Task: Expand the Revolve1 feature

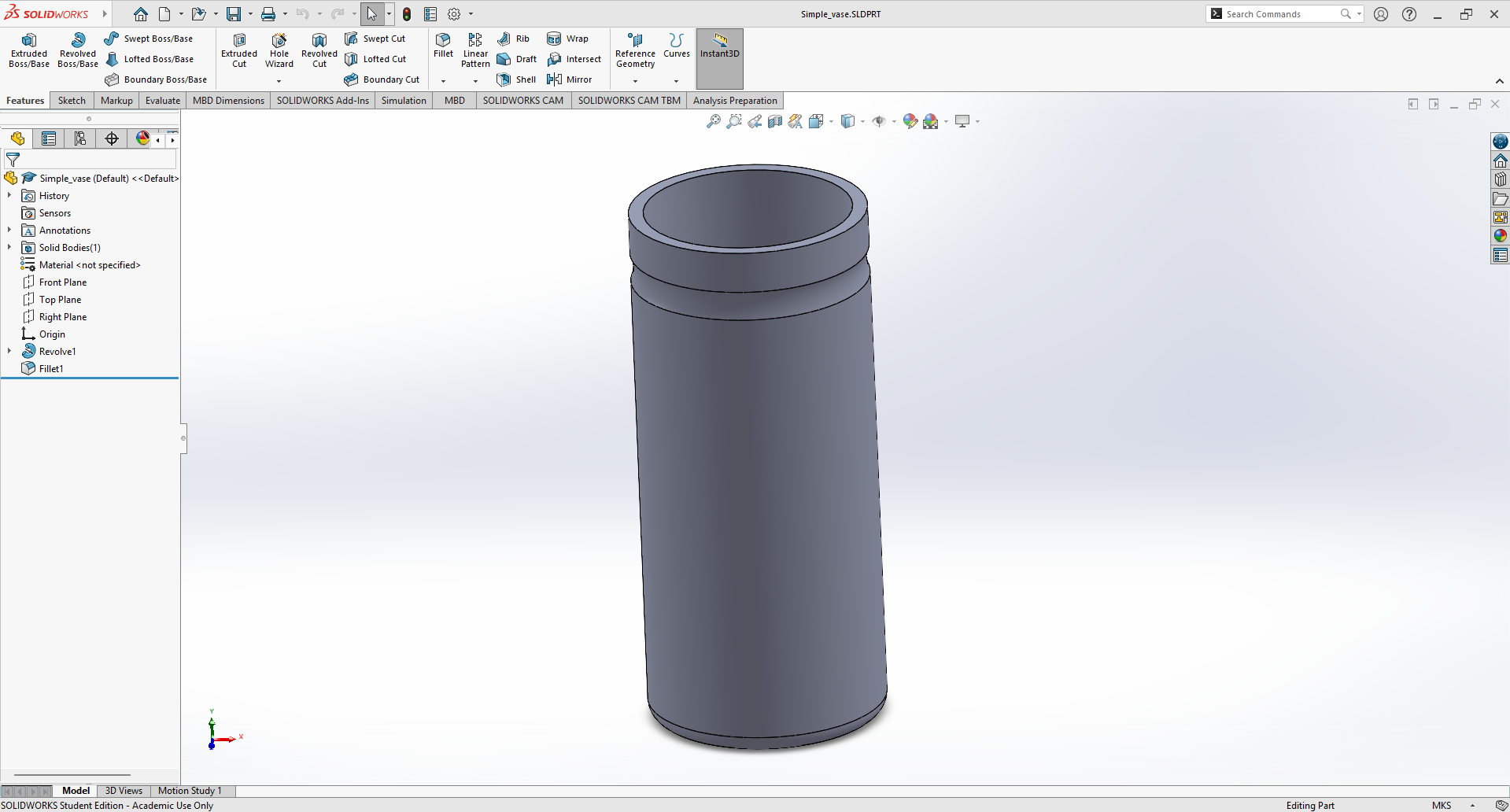Action: 9,351
